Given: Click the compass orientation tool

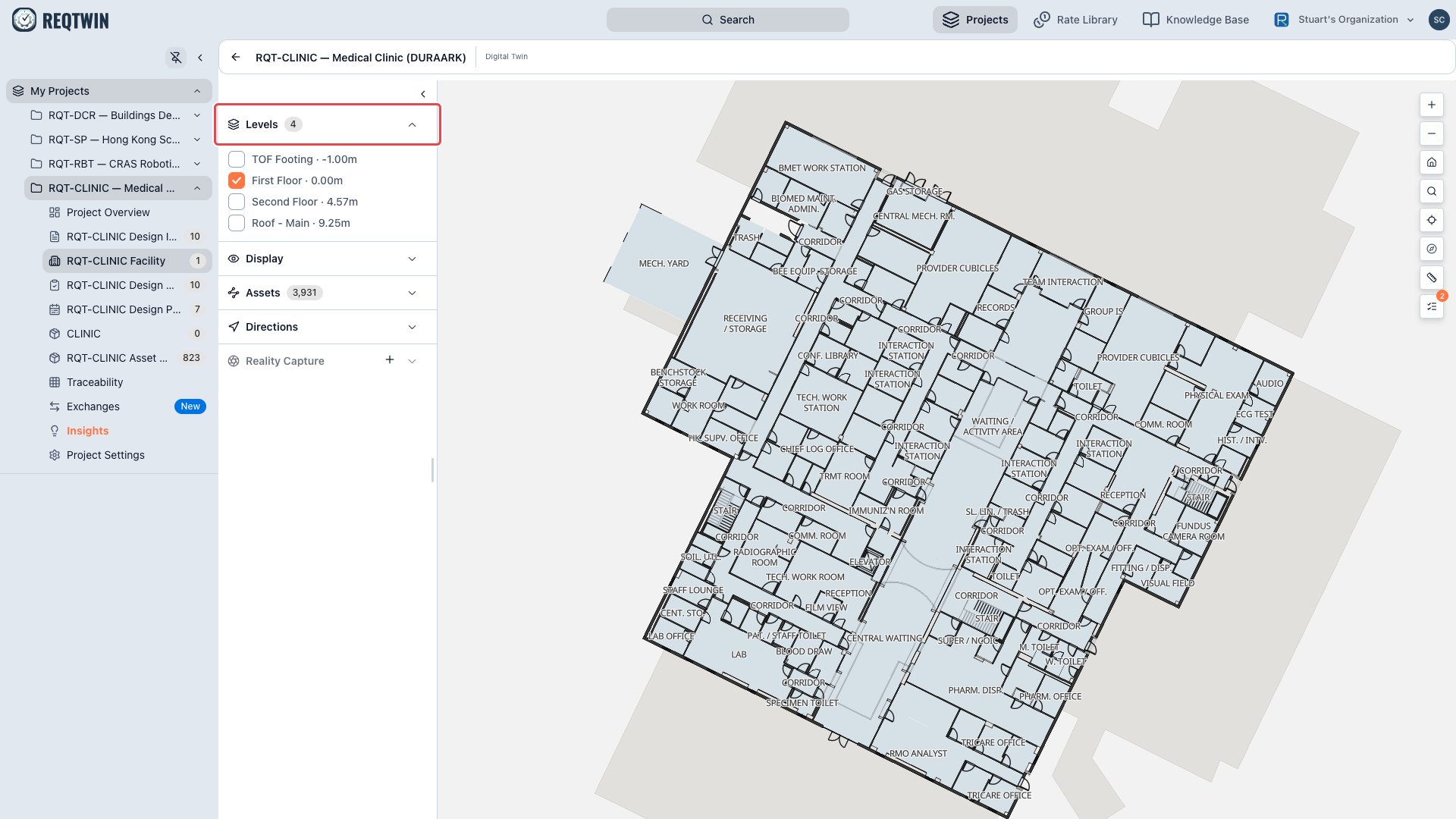Looking at the screenshot, I should pos(1432,249).
